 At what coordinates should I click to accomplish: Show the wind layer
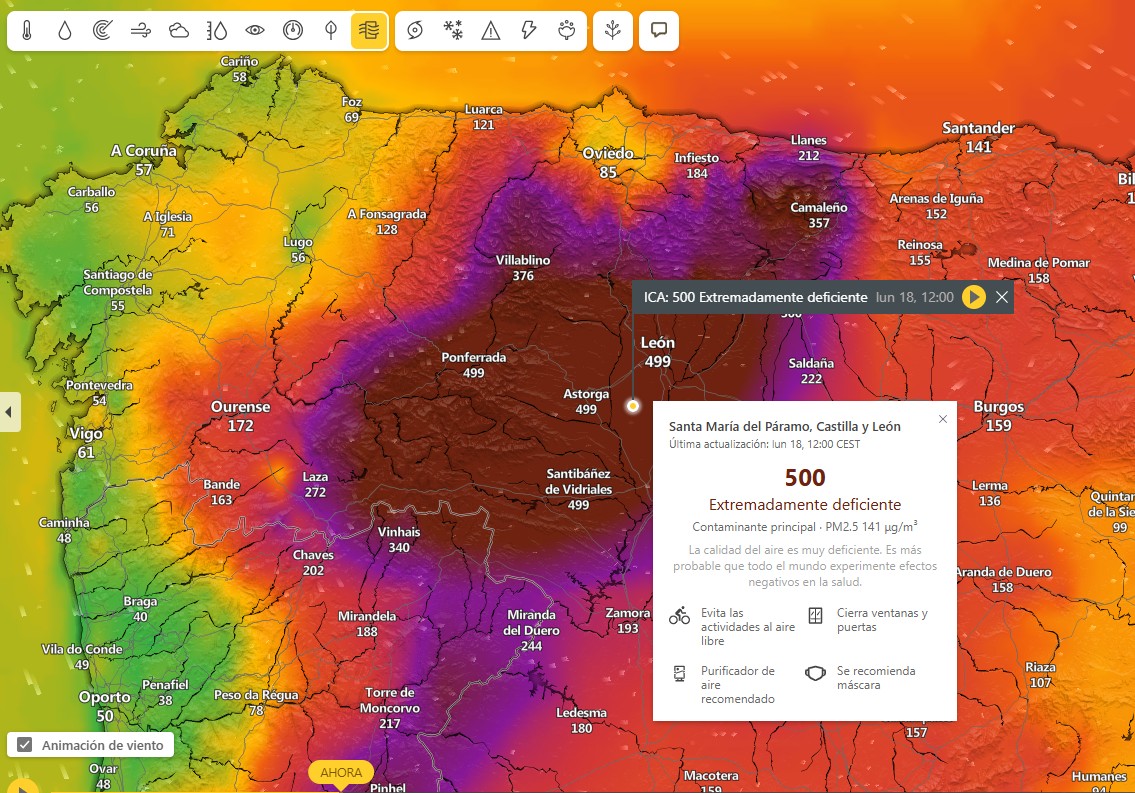tap(141, 31)
